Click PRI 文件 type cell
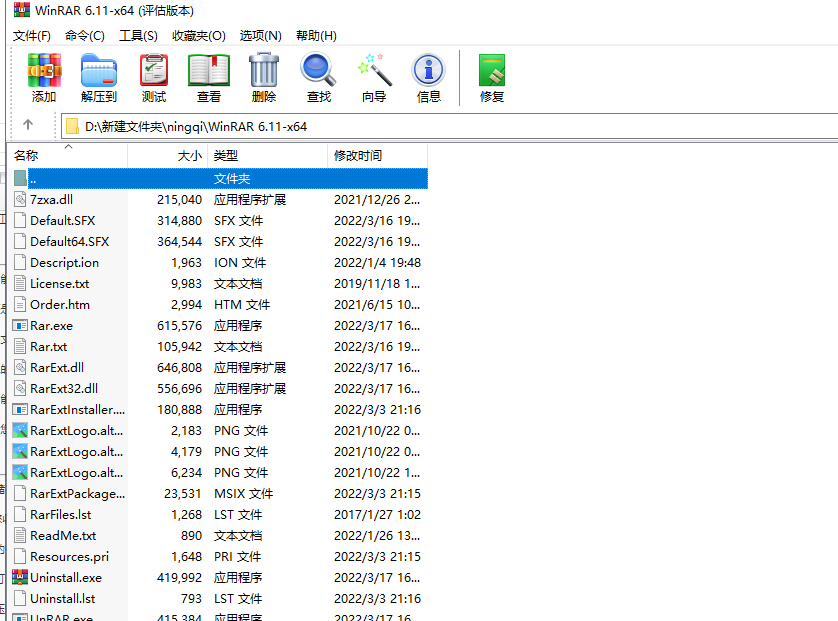The image size is (838, 621). click(x=237, y=556)
